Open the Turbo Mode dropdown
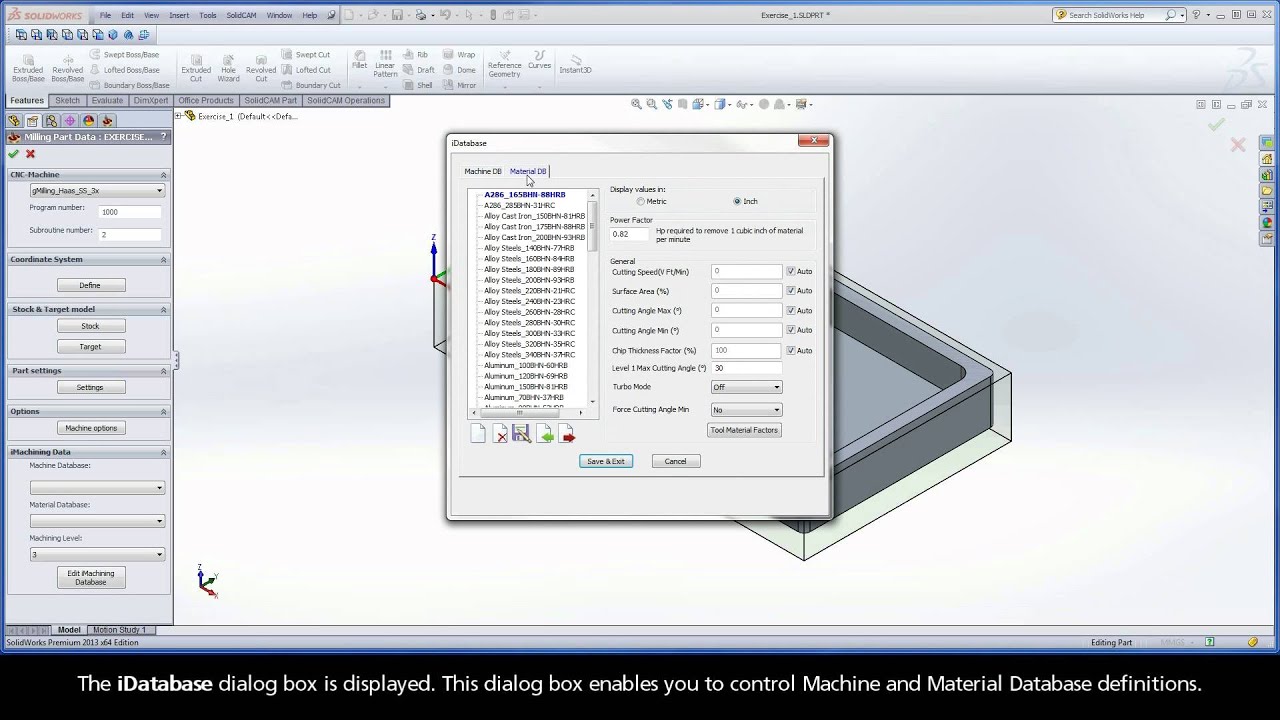 pyautogui.click(x=746, y=387)
